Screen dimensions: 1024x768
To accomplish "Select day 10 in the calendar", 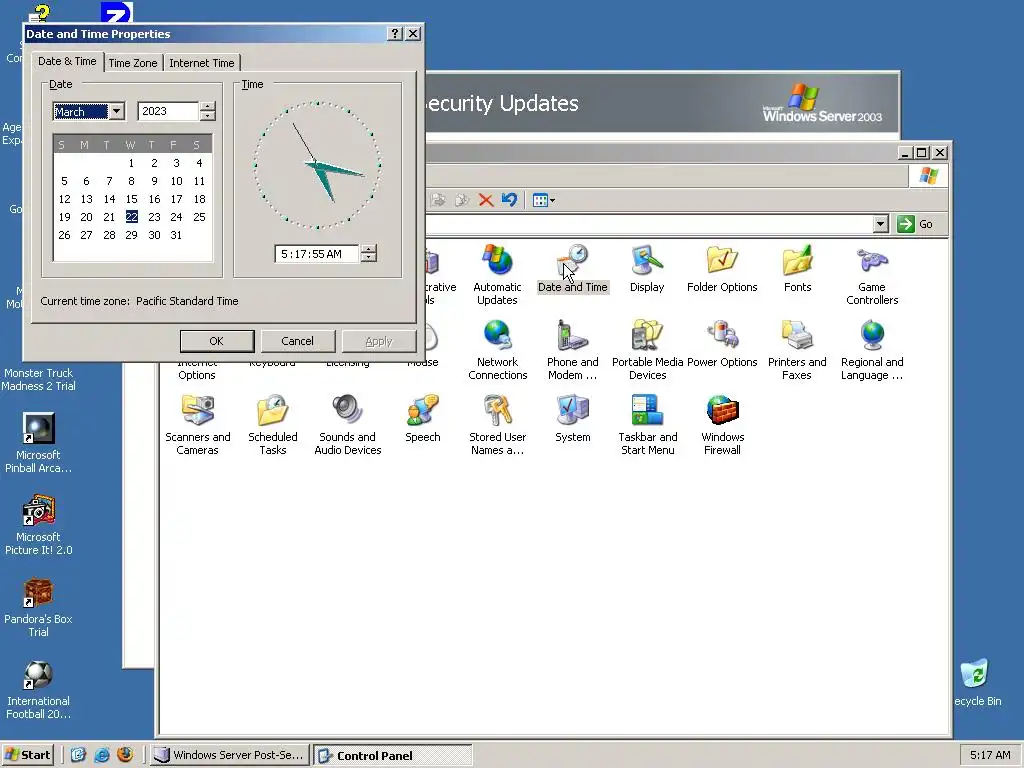I will click(176, 181).
